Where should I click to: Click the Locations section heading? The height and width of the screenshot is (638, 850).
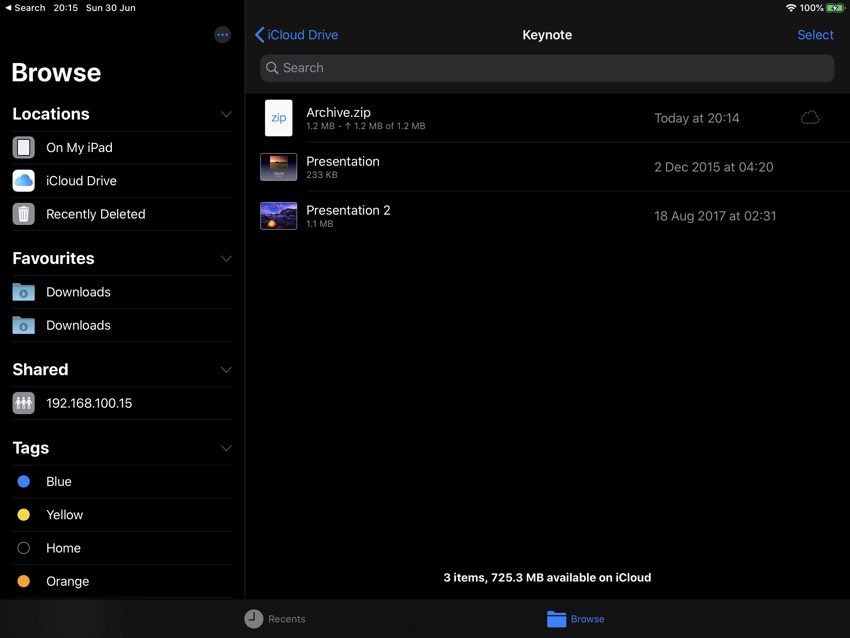51,114
